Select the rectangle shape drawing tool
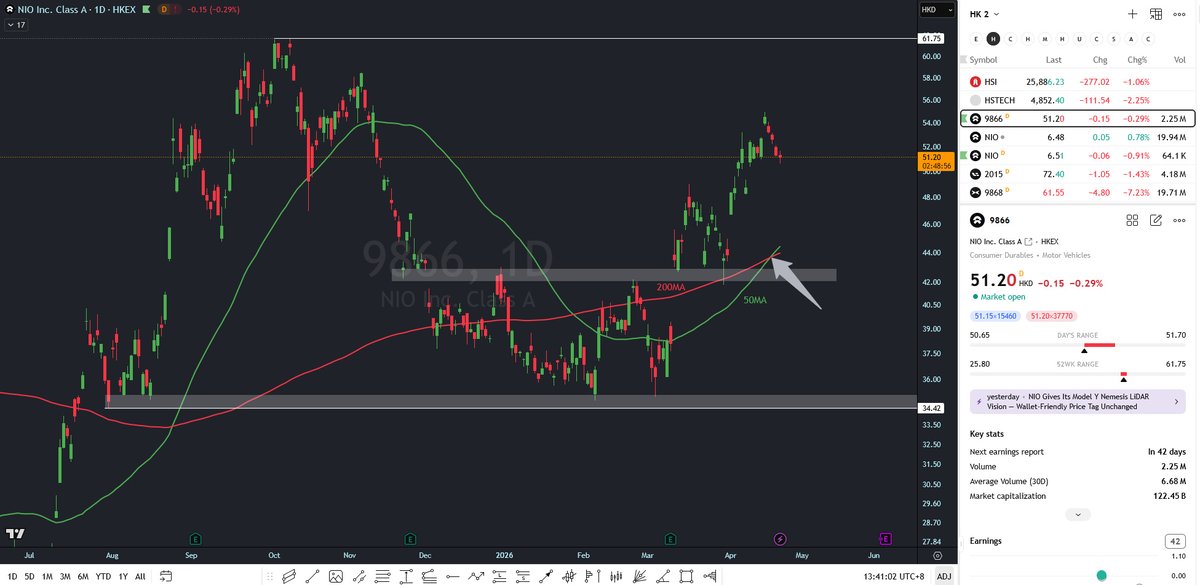1200x585 pixels. pyautogui.click(x=686, y=576)
